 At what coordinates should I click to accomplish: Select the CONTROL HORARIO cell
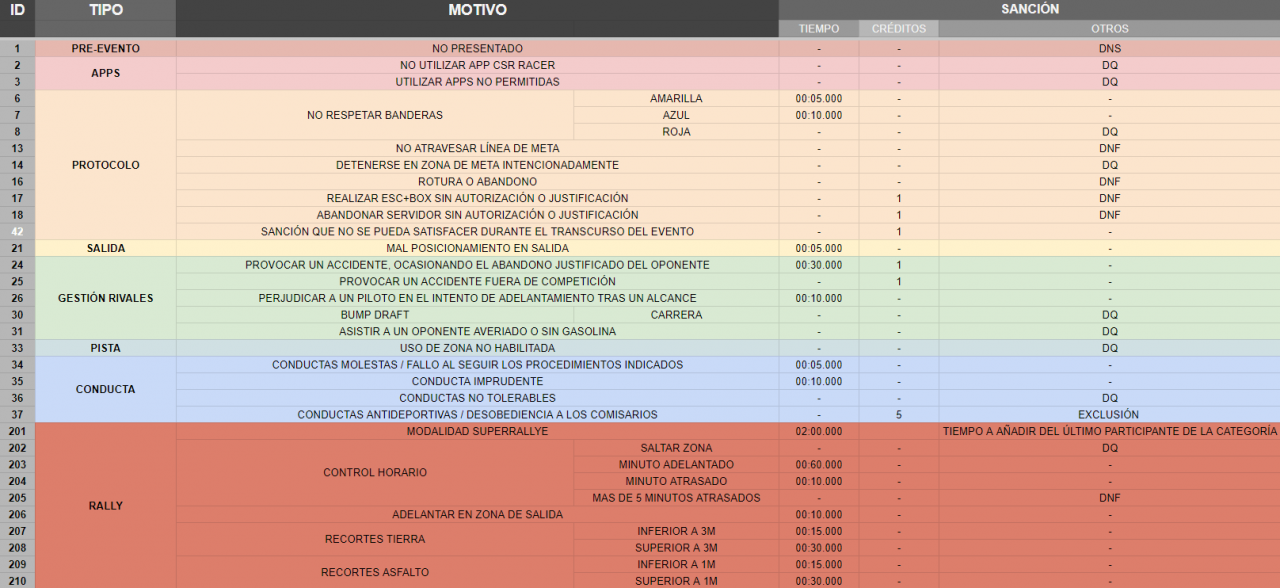point(375,472)
